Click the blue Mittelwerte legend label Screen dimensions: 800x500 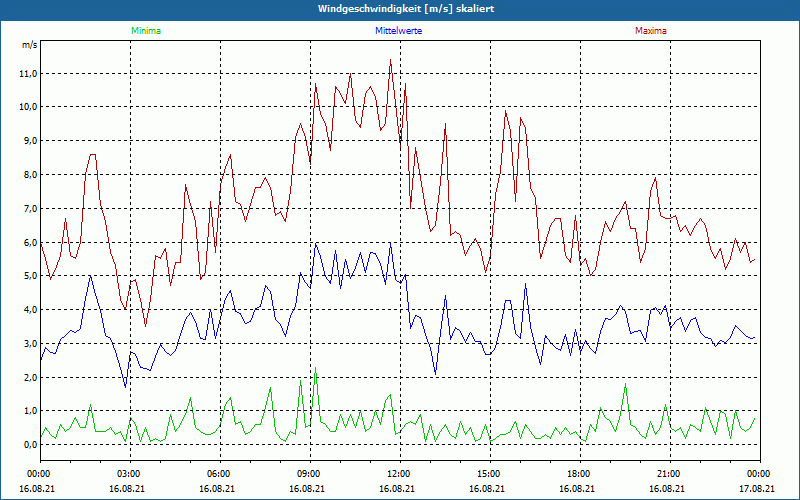pos(398,31)
